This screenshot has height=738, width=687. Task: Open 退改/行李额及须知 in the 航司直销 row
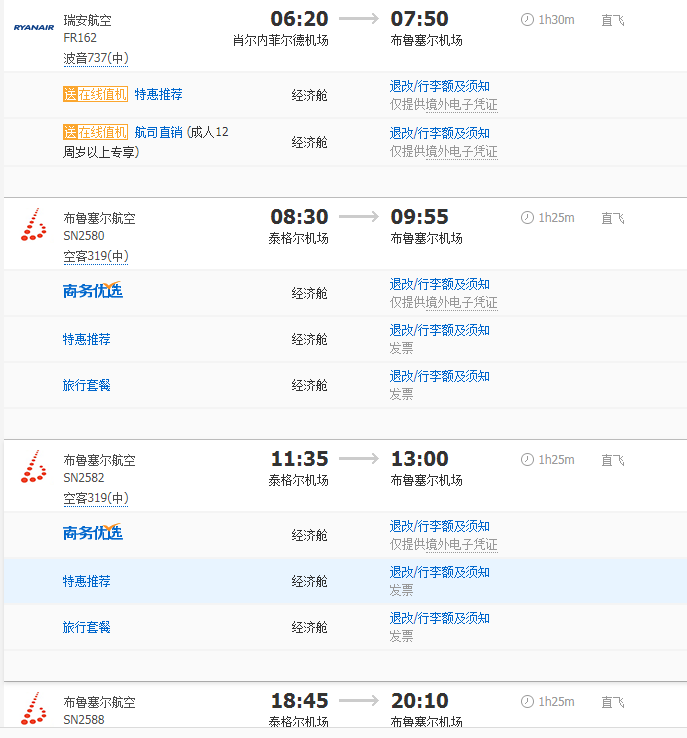tap(439, 133)
